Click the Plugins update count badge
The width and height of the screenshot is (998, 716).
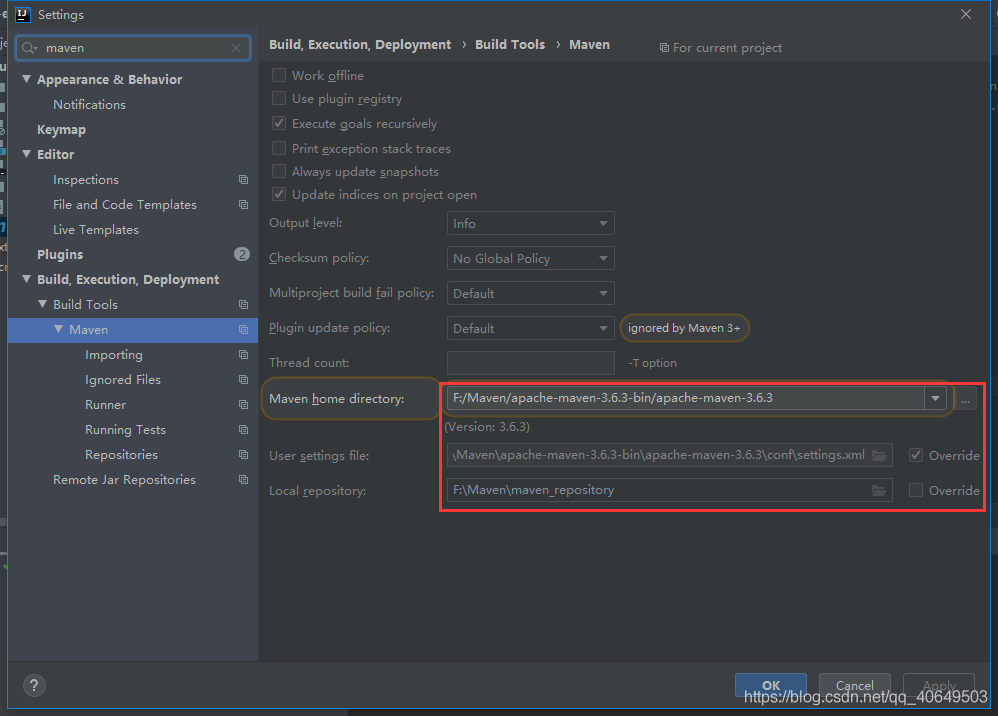(x=242, y=254)
